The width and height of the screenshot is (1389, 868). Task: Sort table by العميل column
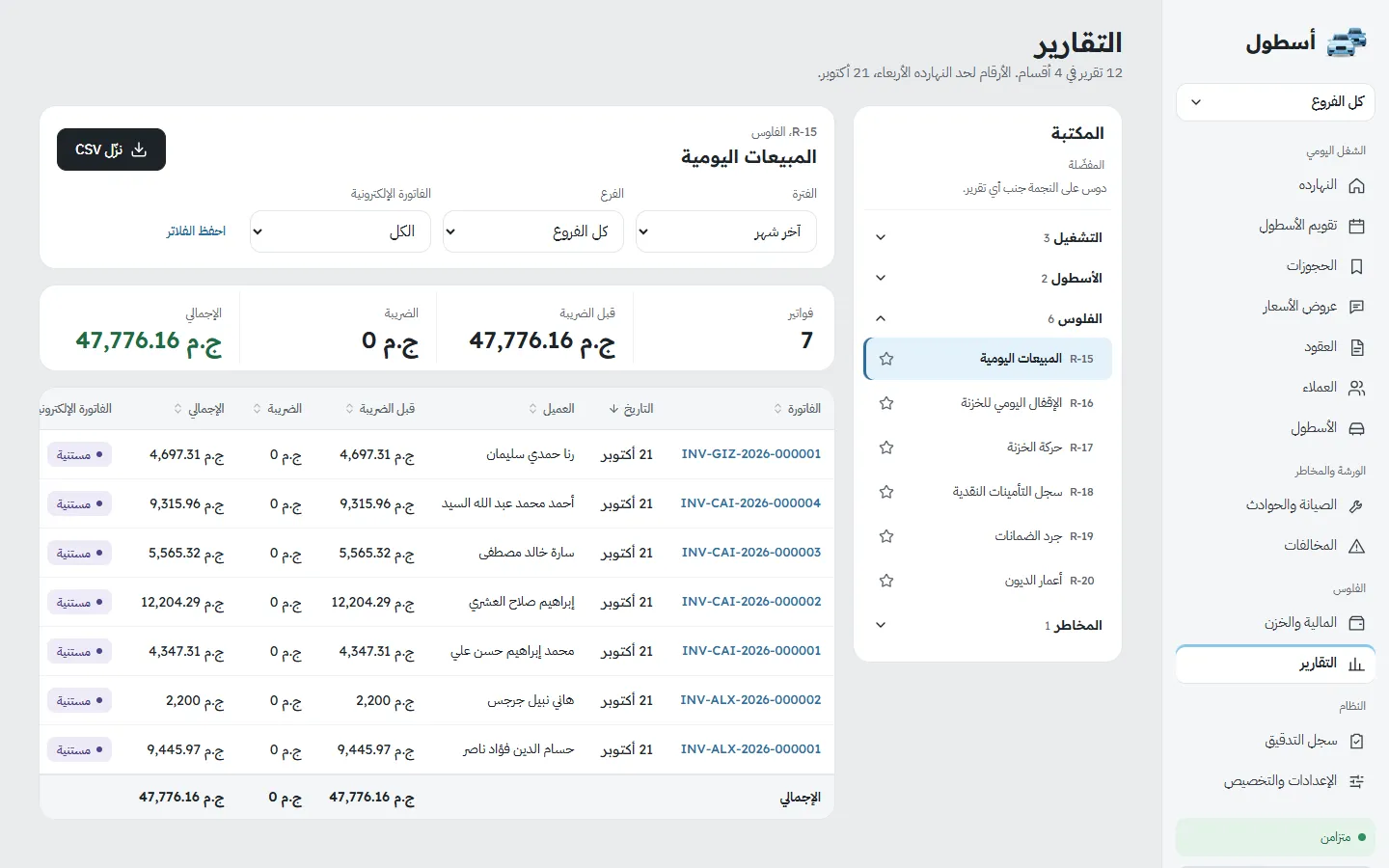552,409
